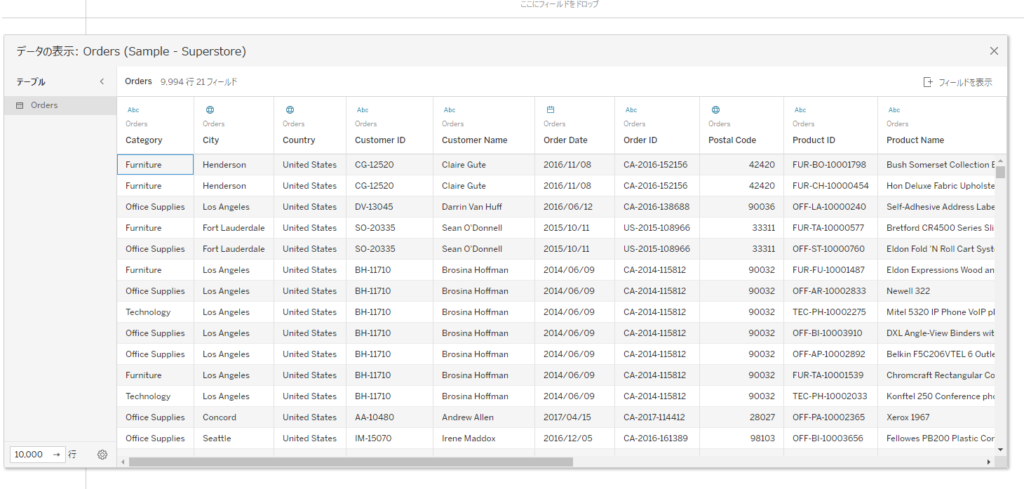The image size is (1024, 489).
Task: Click the Abc type icon above Product Name
Action: click(894, 110)
